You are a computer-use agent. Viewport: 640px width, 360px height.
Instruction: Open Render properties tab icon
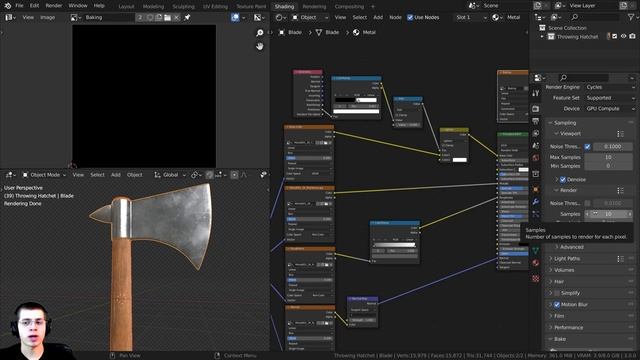536,109
